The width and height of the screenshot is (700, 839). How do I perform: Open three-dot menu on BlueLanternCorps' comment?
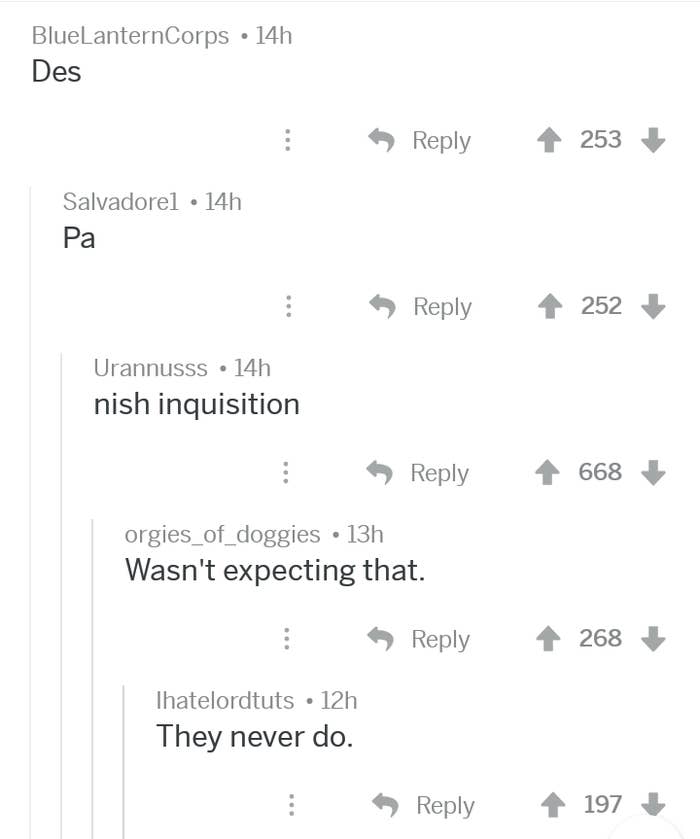[288, 140]
